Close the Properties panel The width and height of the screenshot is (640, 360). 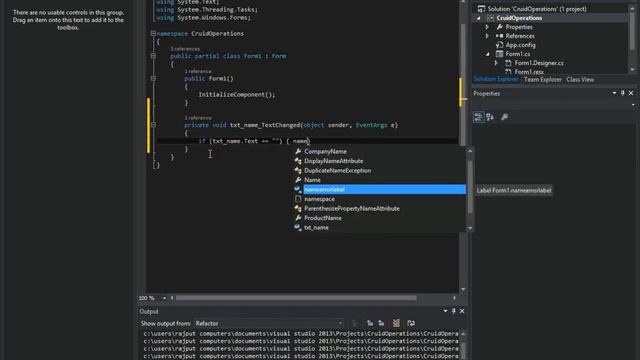631,93
